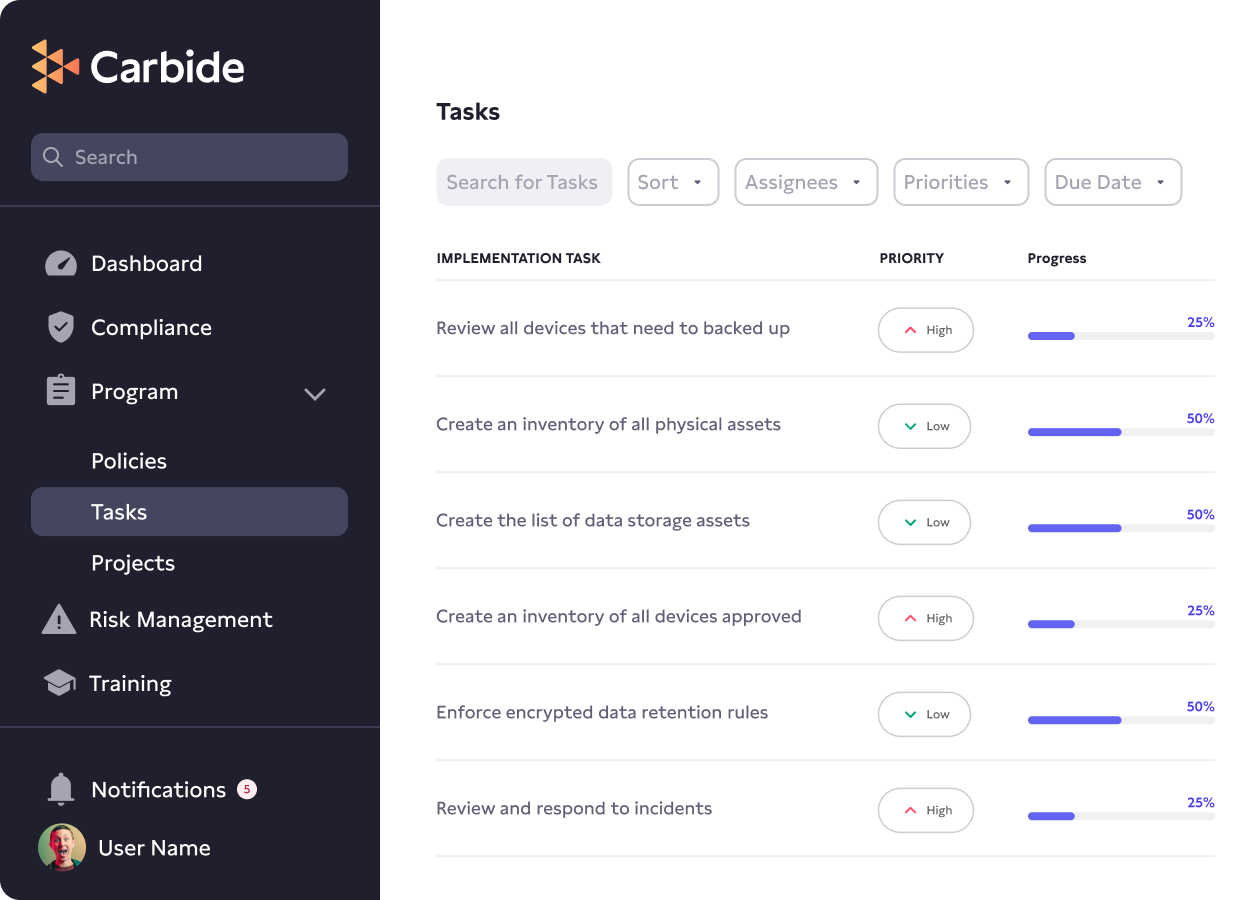The width and height of the screenshot is (1260, 900).
Task: Collapse the Program section chevron
Action: [315, 395]
